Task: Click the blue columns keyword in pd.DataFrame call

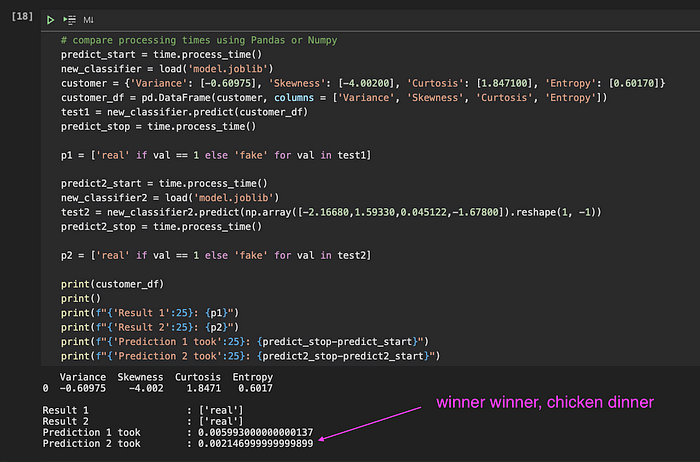Action: [x=294, y=98]
